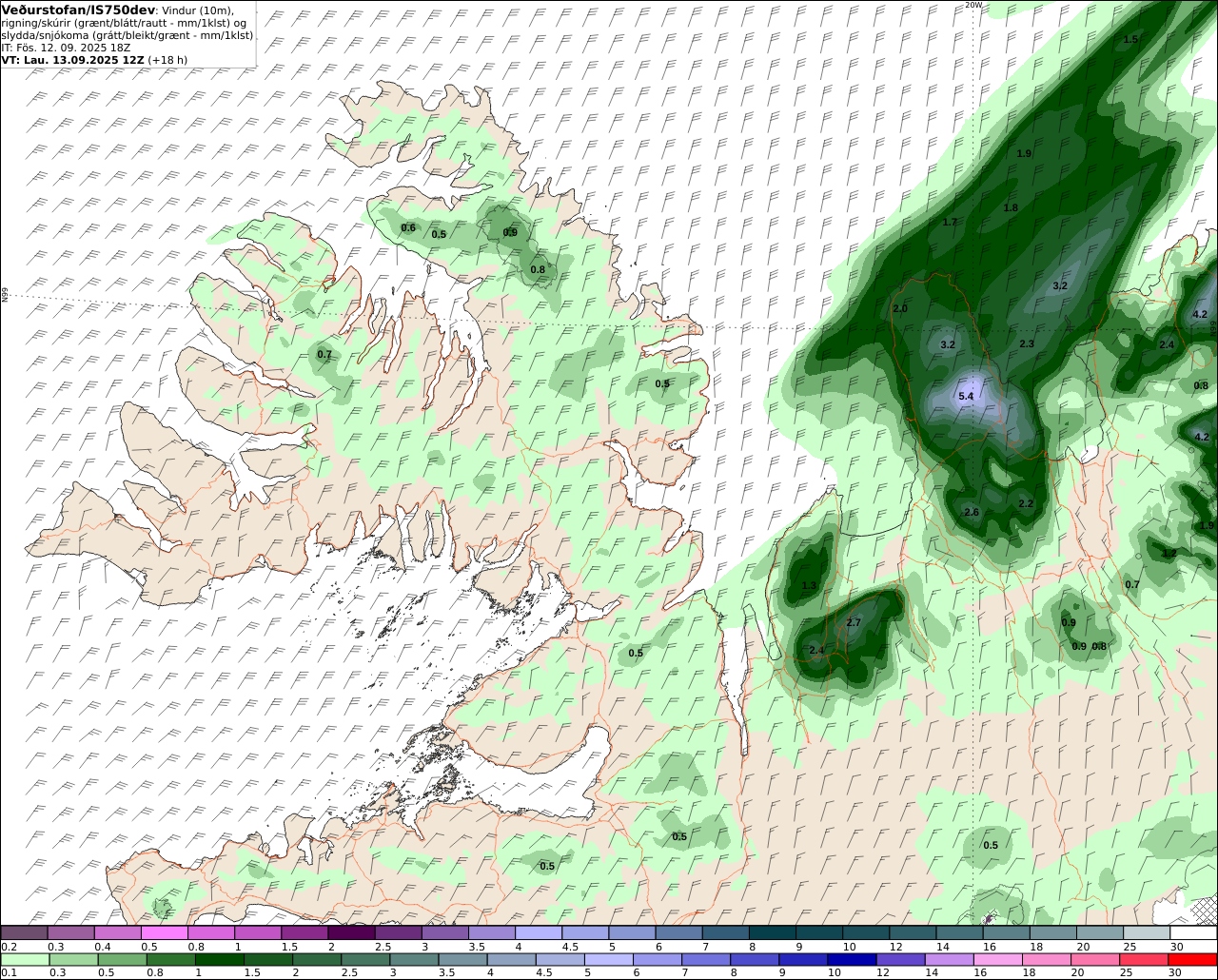Select the green swatch starting at 0.5 in the lower row

click(123, 959)
